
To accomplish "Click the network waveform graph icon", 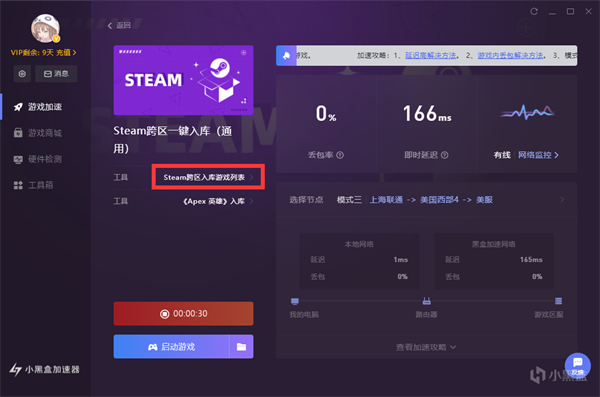I will click(527, 112).
